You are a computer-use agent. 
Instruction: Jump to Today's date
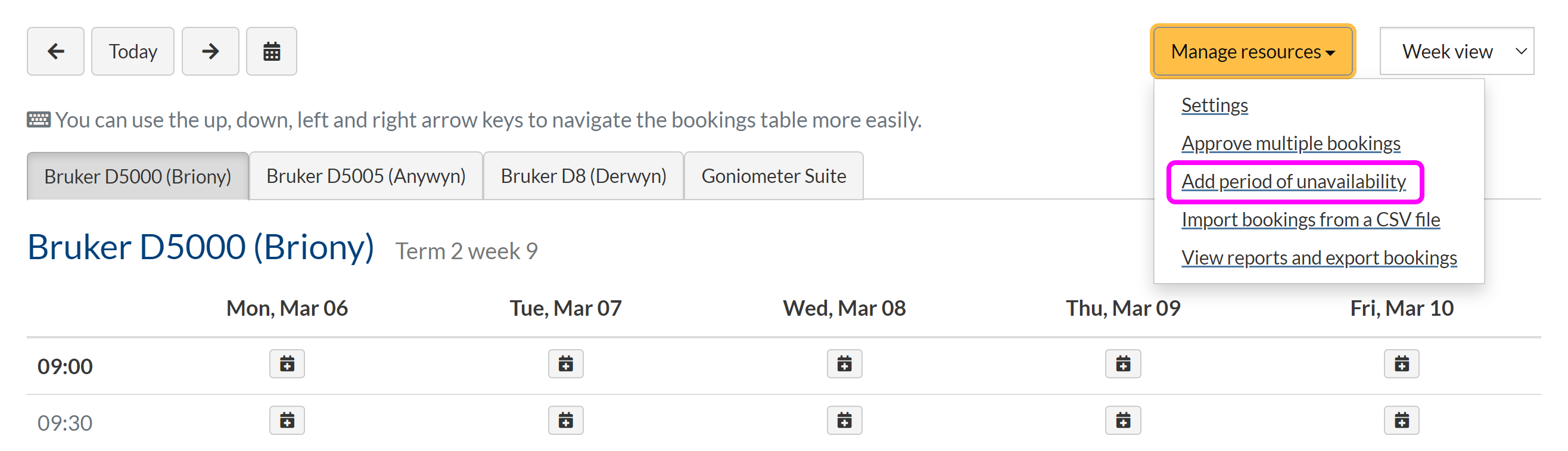point(133,51)
